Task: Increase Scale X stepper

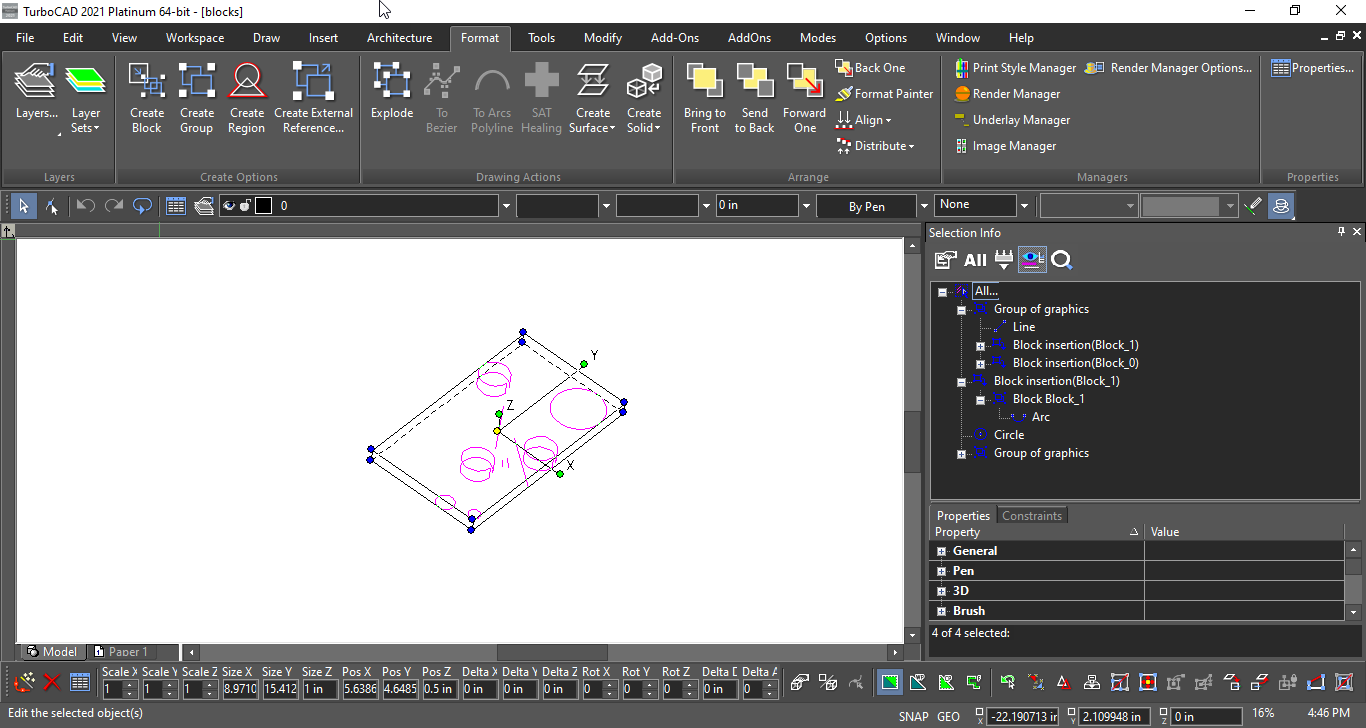Action: 131,685
